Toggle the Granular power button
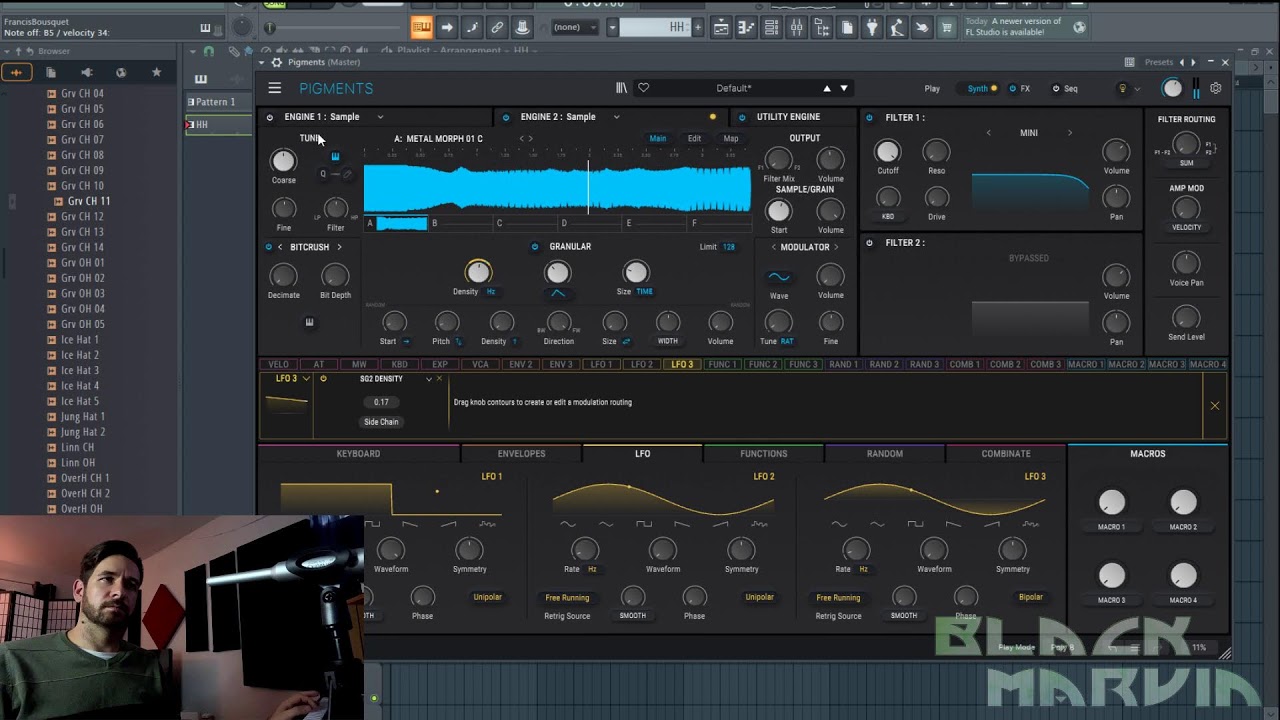The width and height of the screenshot is (1280, 720). (534, 247)
